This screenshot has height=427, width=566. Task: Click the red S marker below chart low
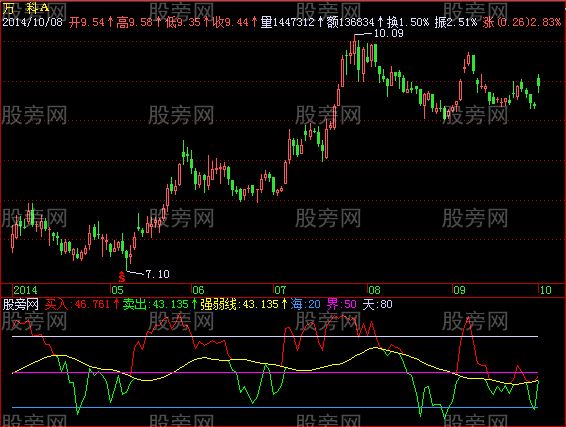pyautogui.click(x=122, y=277)
